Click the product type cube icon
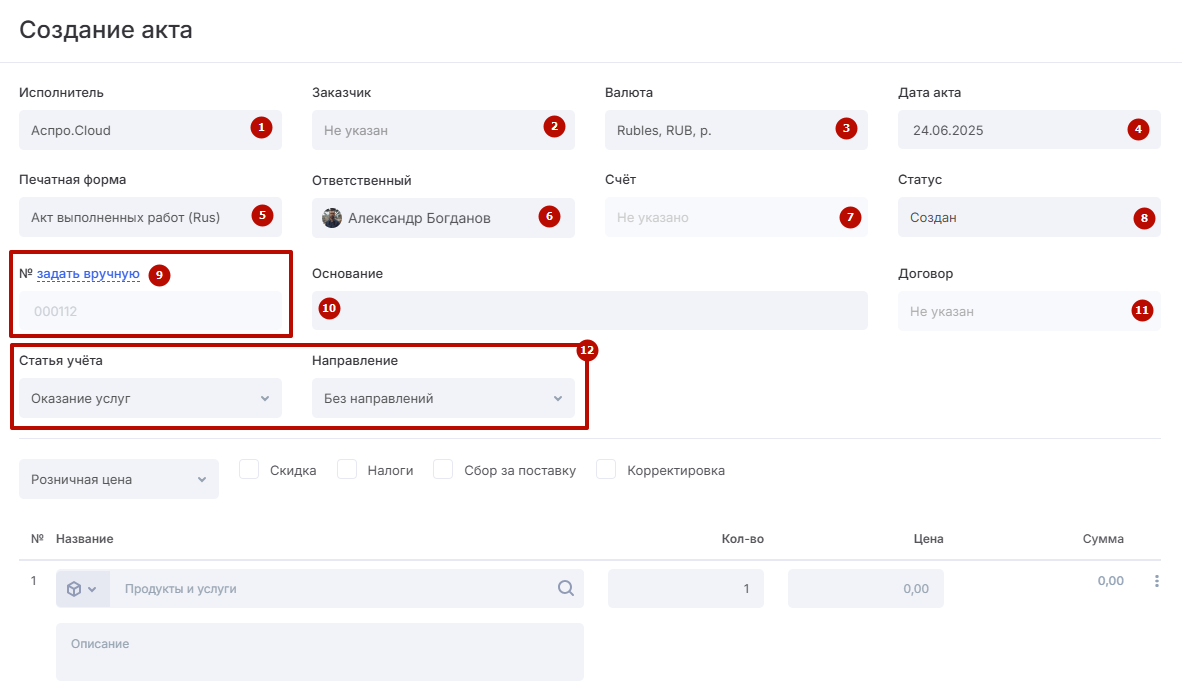The image size is (1182, 689). pos(75,589)
